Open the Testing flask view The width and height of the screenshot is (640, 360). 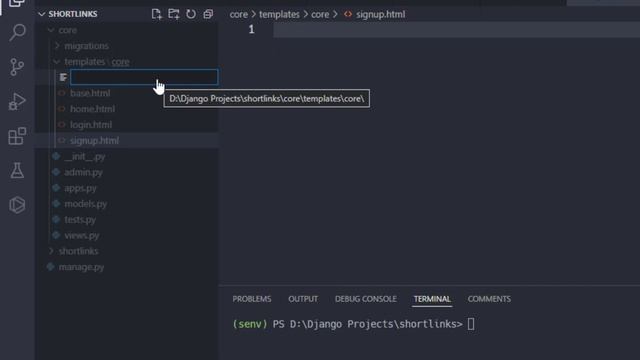click(x=17, y=170)
